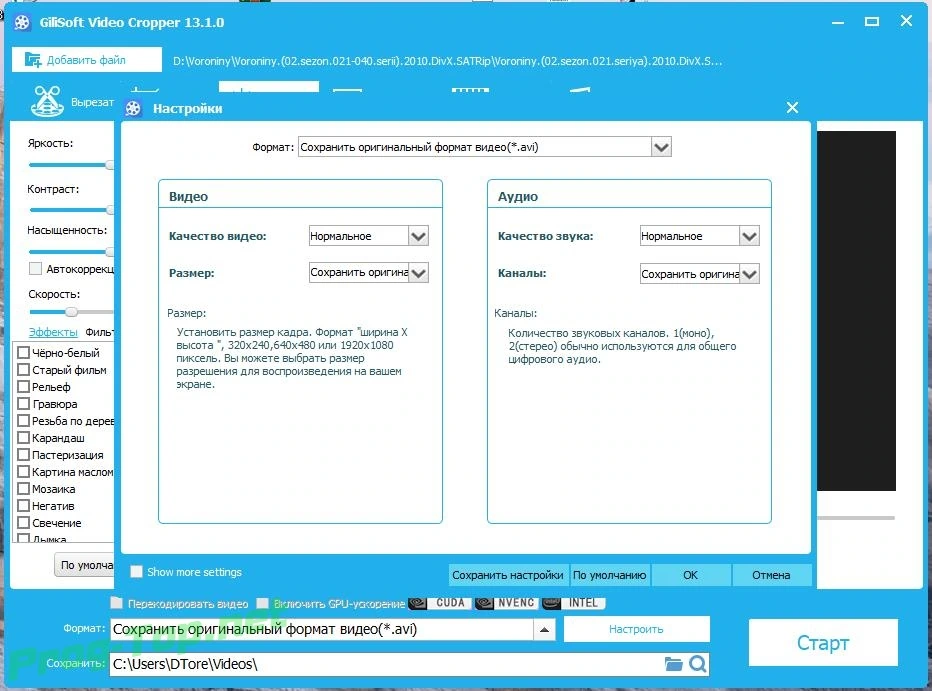
Task: Toggle the Включить GPU-ускорение checkbox
Action: tap(262, 603)
